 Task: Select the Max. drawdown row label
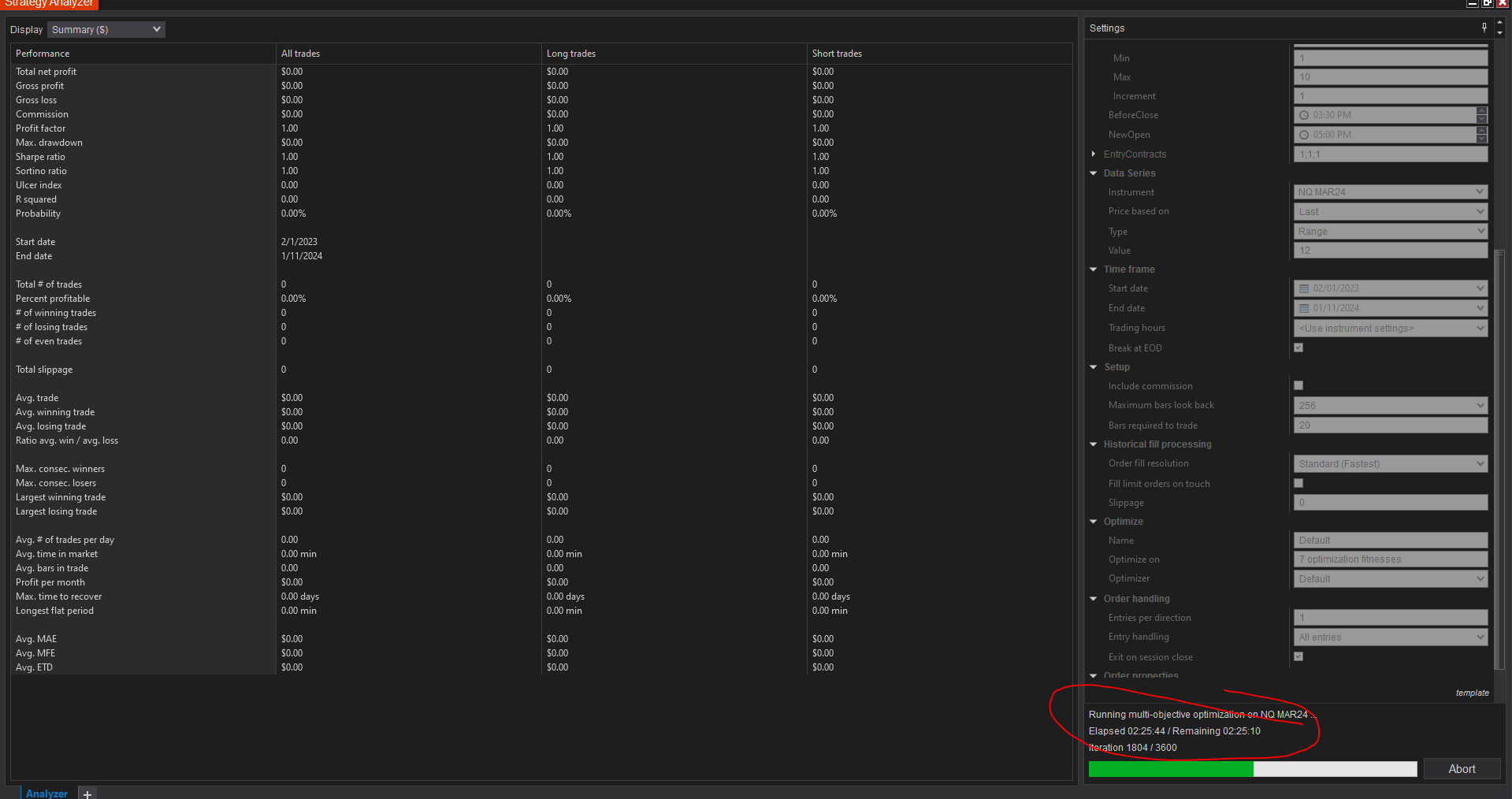point(49,143)
